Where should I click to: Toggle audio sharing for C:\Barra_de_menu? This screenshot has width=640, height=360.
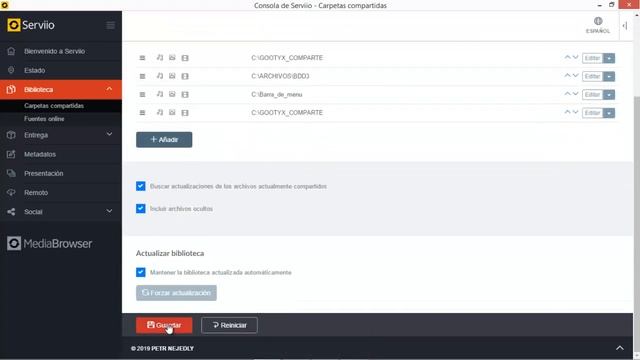click(160, 94)
